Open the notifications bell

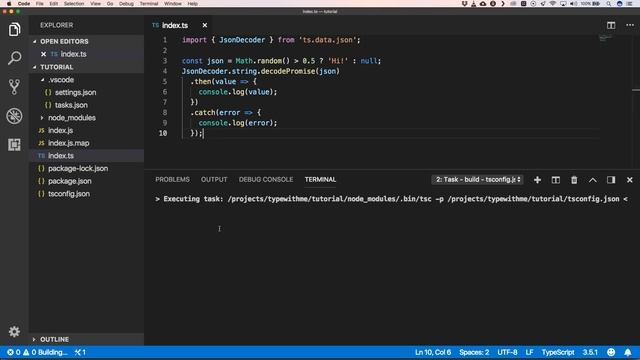[628, 352]
